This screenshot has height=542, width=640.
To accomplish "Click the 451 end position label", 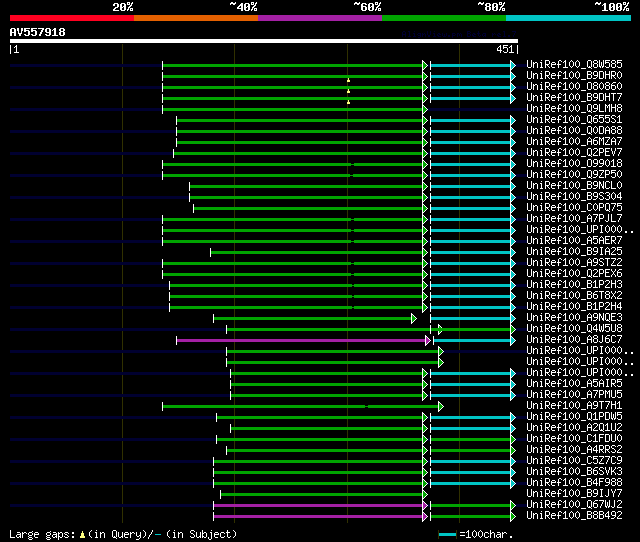I will tap(505, 49).
